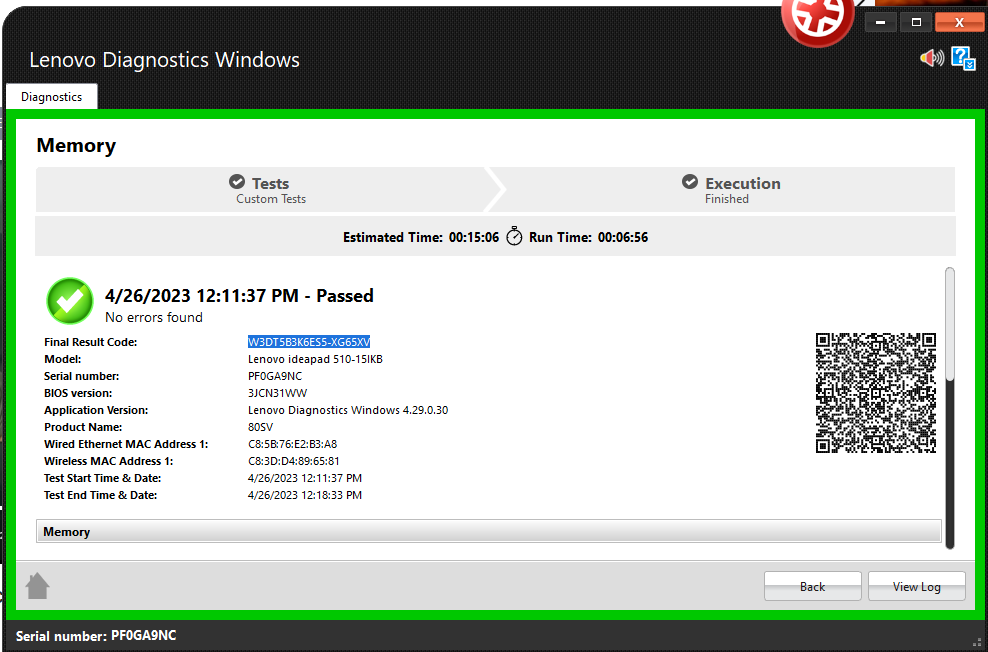Click model value Lenovo ideapad 510-15IKB

click(315, 359)
